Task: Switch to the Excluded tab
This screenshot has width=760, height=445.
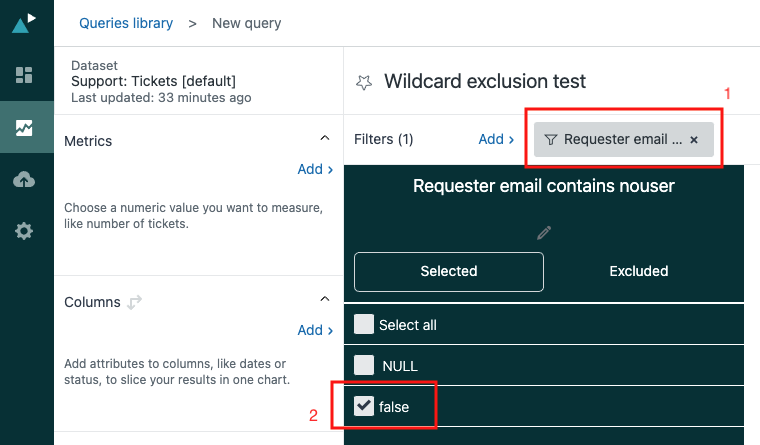Action: coord(639,271)
